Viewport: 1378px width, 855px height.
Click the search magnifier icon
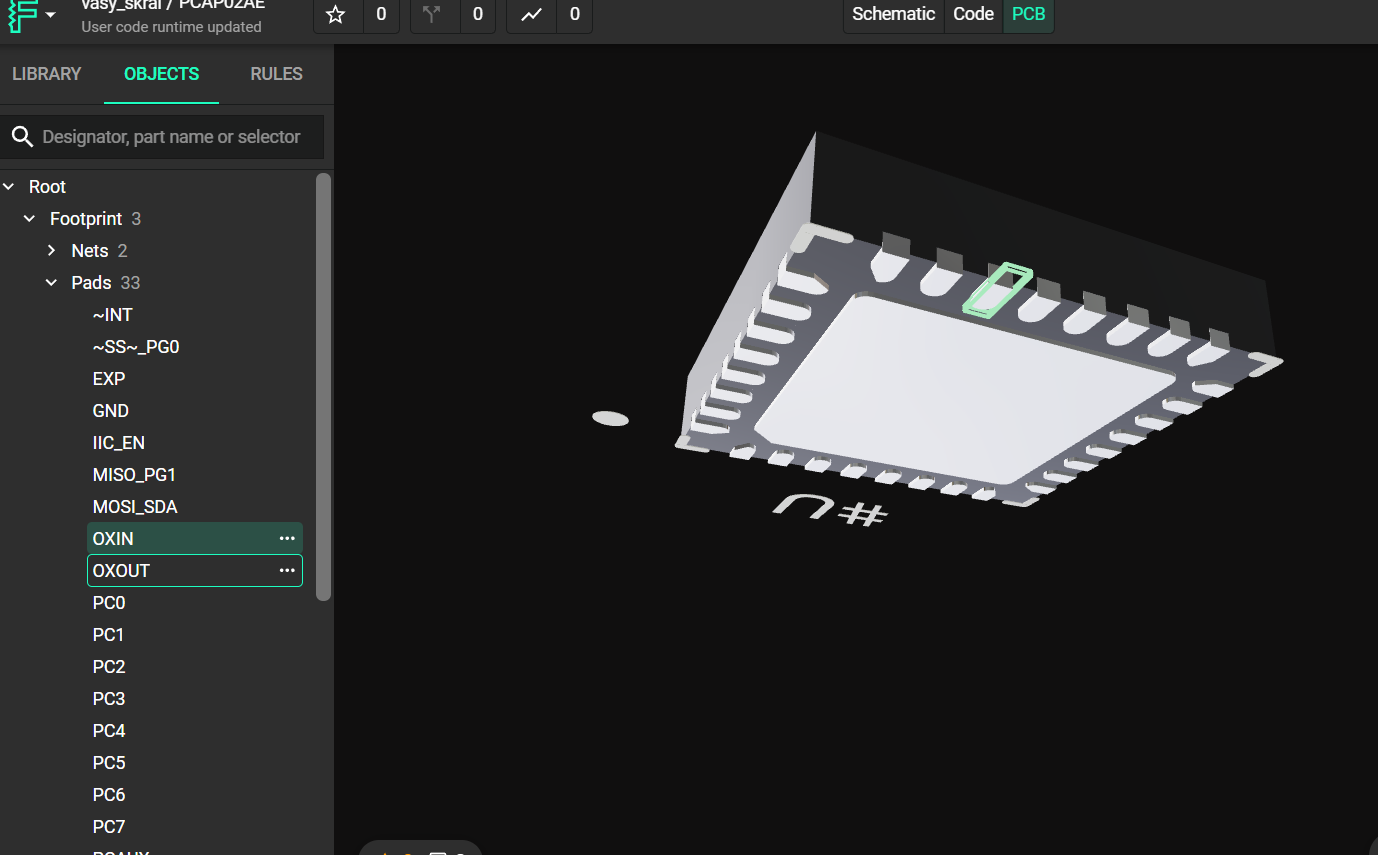coord(21,137)
